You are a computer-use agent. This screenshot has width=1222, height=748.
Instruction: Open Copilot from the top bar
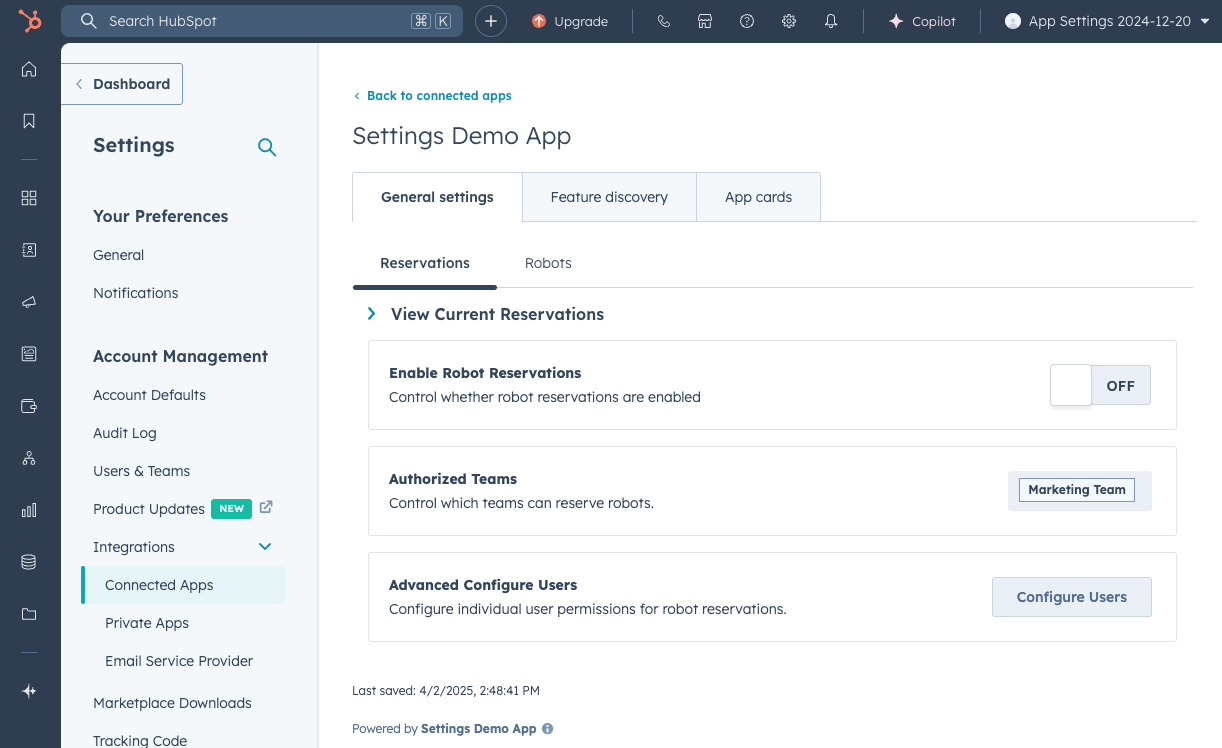coord(922,21)
